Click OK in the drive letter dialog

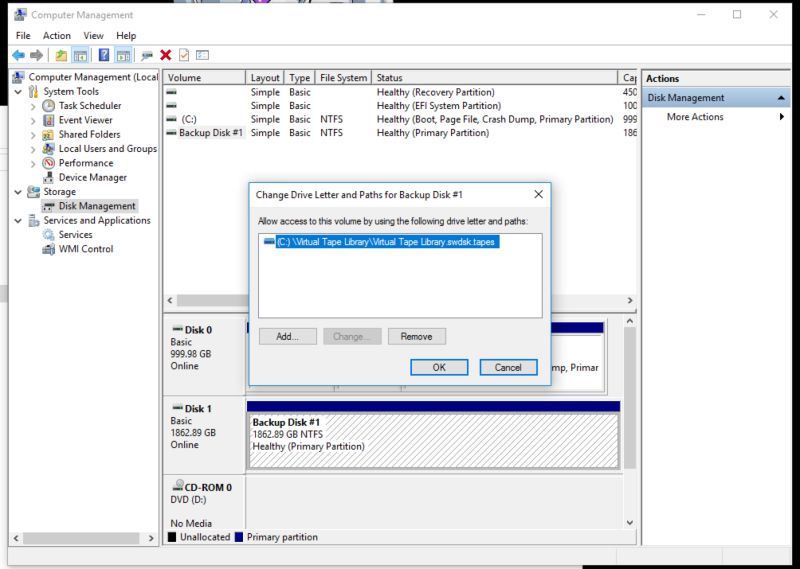pyautogui.click(x=439, y=367)
